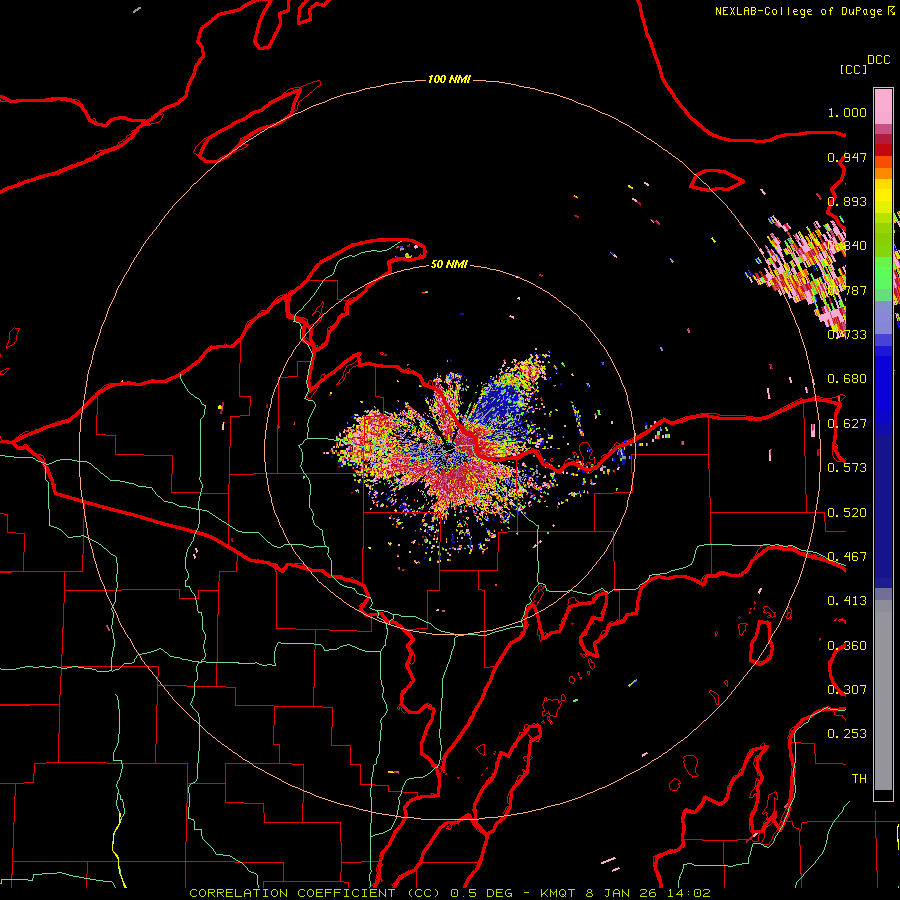This screenshot has width=900, height=900.
Task: Click the 100 NMI range ring label
Action: (x=449, y=79)
